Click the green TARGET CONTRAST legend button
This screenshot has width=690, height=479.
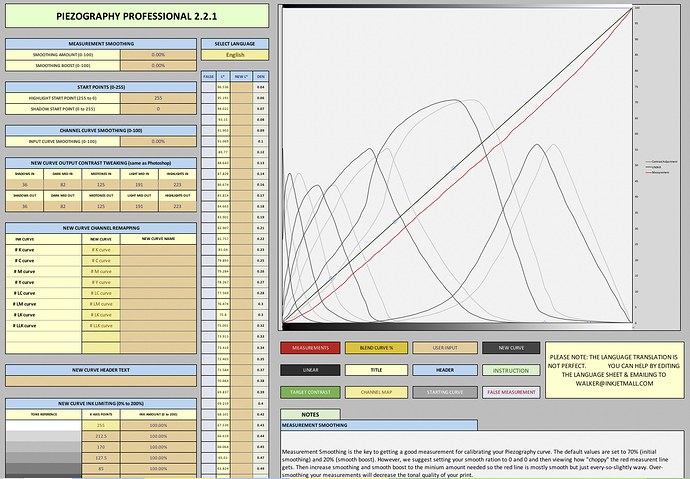click(310, 392)
